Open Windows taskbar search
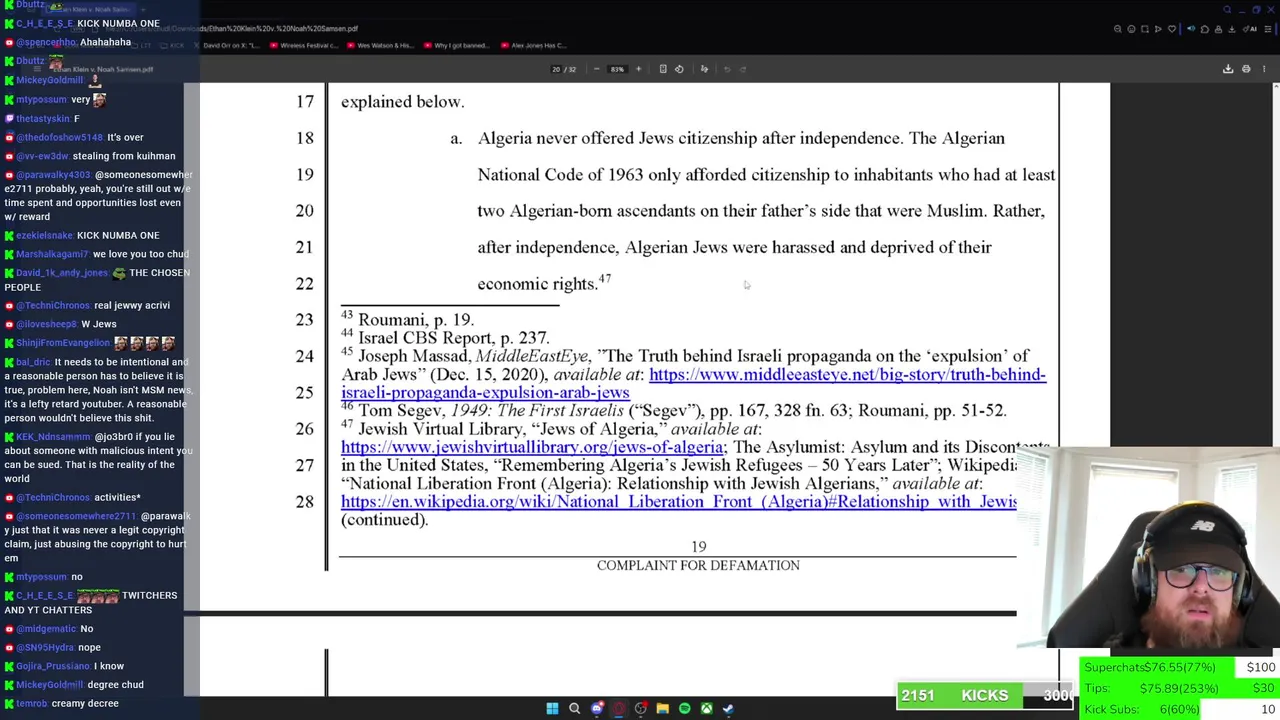1280x720 pixels. (x=574, y=708)
